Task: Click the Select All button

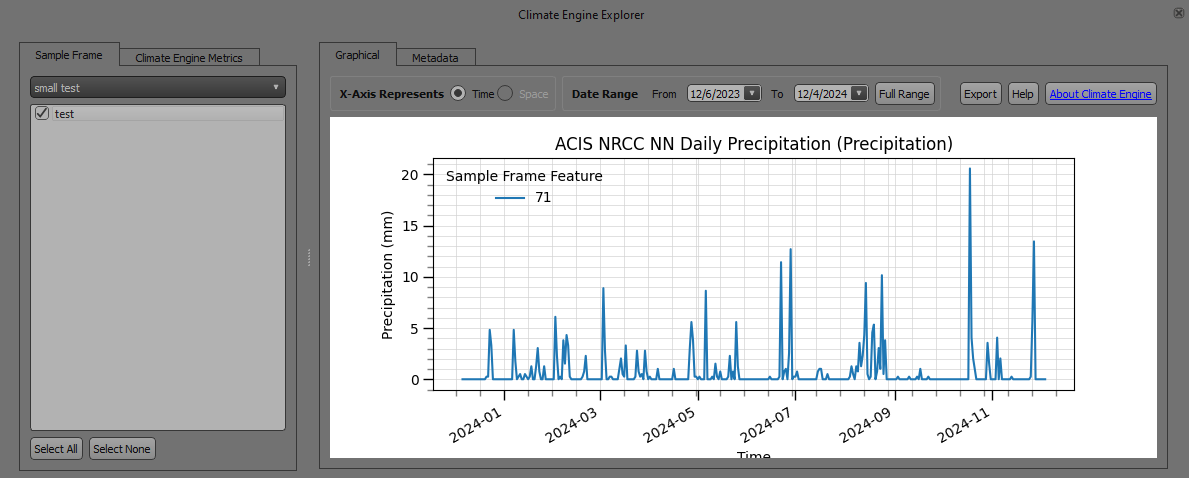Action: [x=56, y=449]
